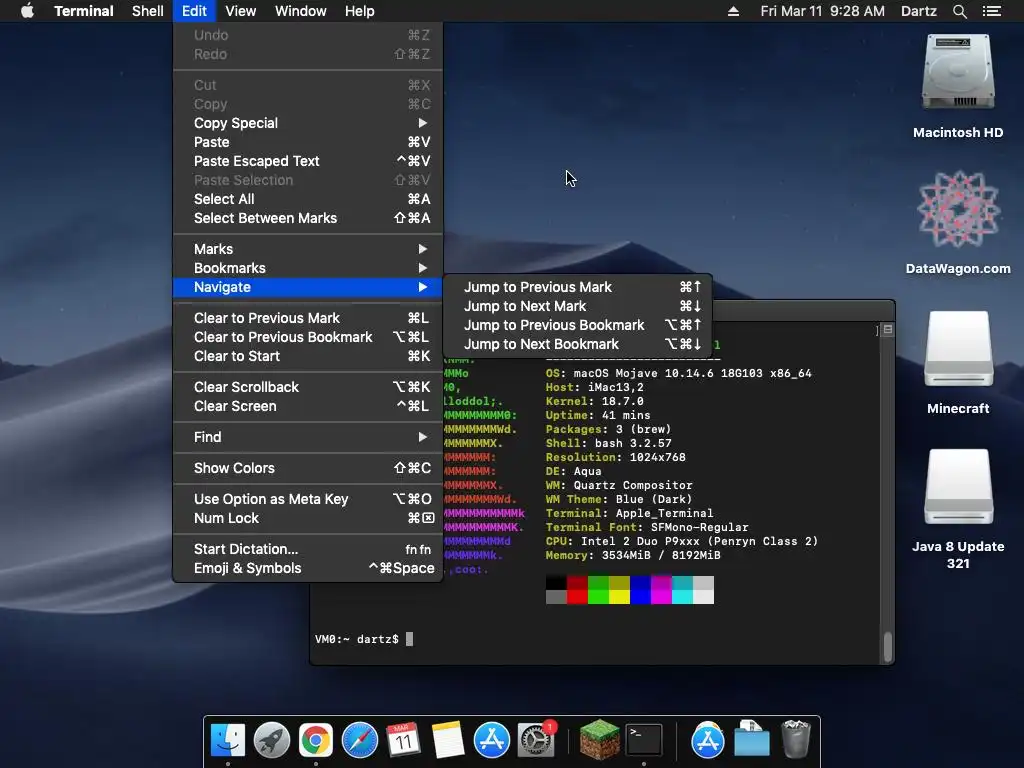The image size is (1024, 768).
Task: Select the highlighted Navigate menu item
Action: coord(308,287)
